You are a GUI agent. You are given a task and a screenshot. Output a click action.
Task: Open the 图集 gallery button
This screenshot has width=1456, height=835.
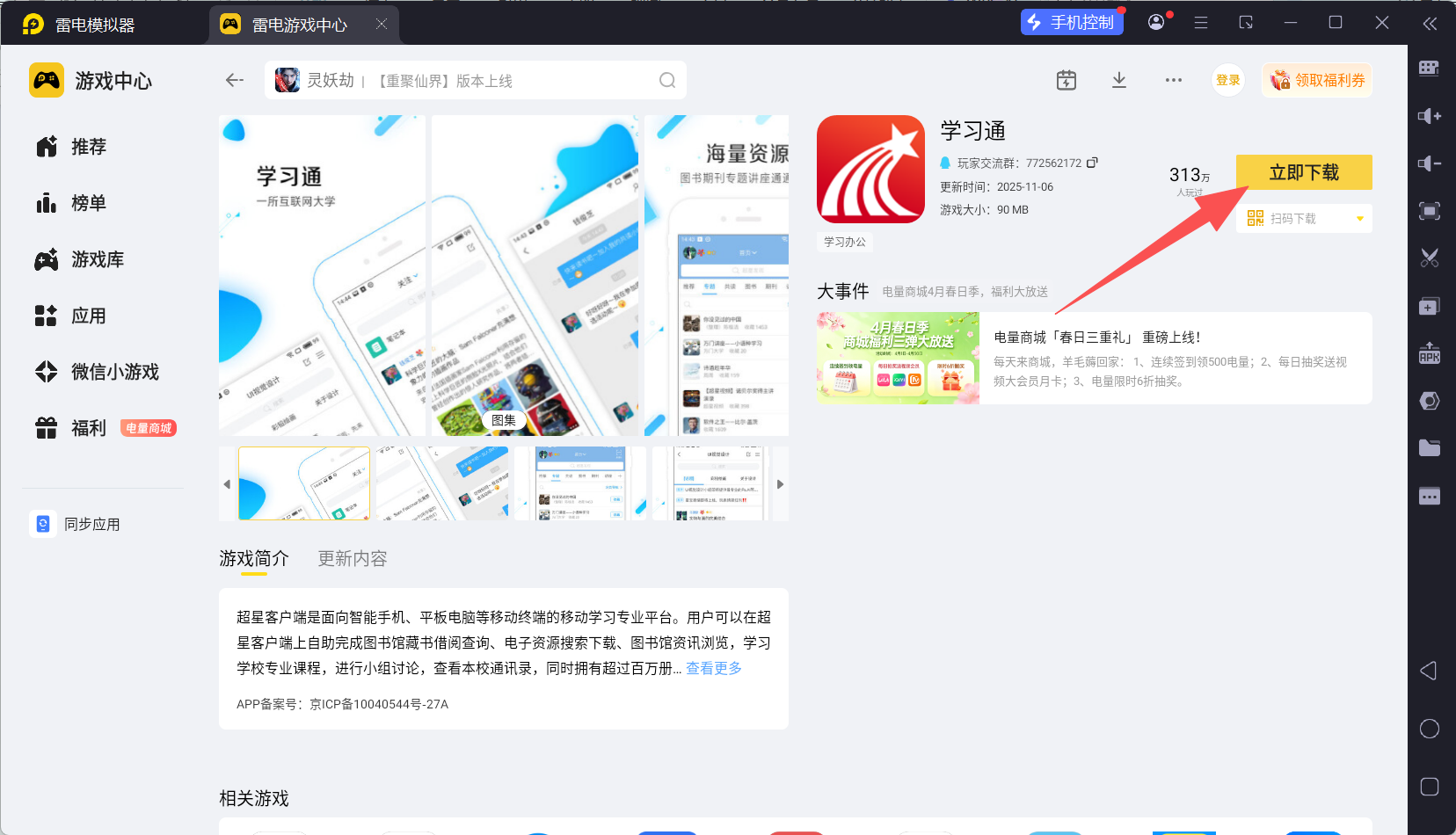pos(504,420)
